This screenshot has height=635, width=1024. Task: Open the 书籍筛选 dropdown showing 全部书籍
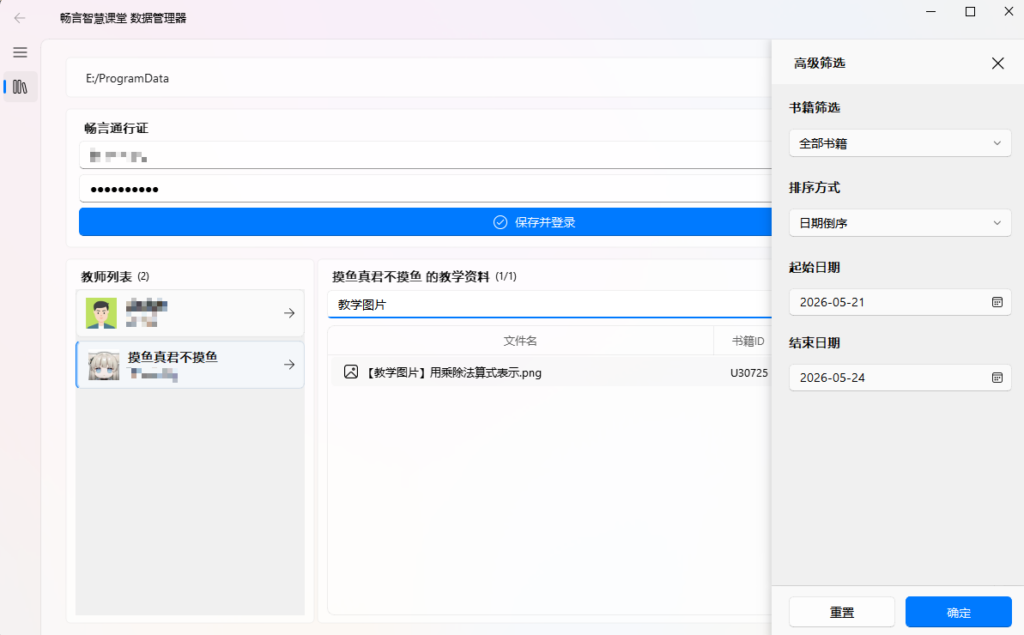click(x=900, y=143)
